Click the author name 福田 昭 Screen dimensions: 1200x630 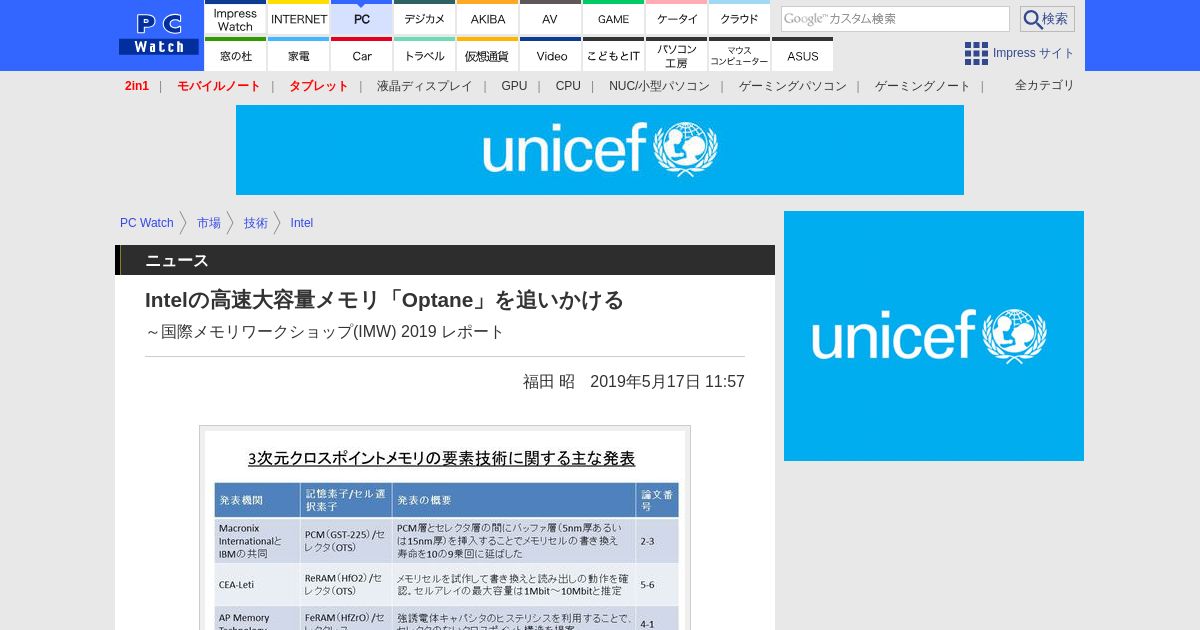click(x=549, y=381)
